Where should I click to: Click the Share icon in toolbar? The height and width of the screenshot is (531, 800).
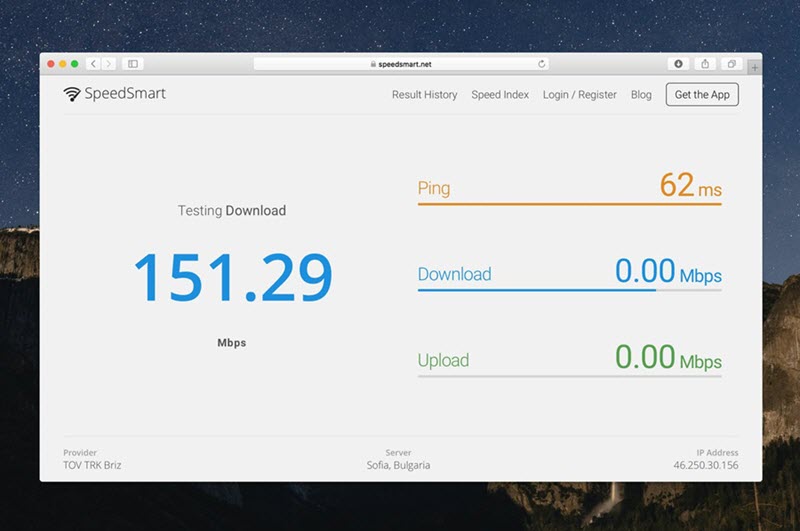pos(705,64)
